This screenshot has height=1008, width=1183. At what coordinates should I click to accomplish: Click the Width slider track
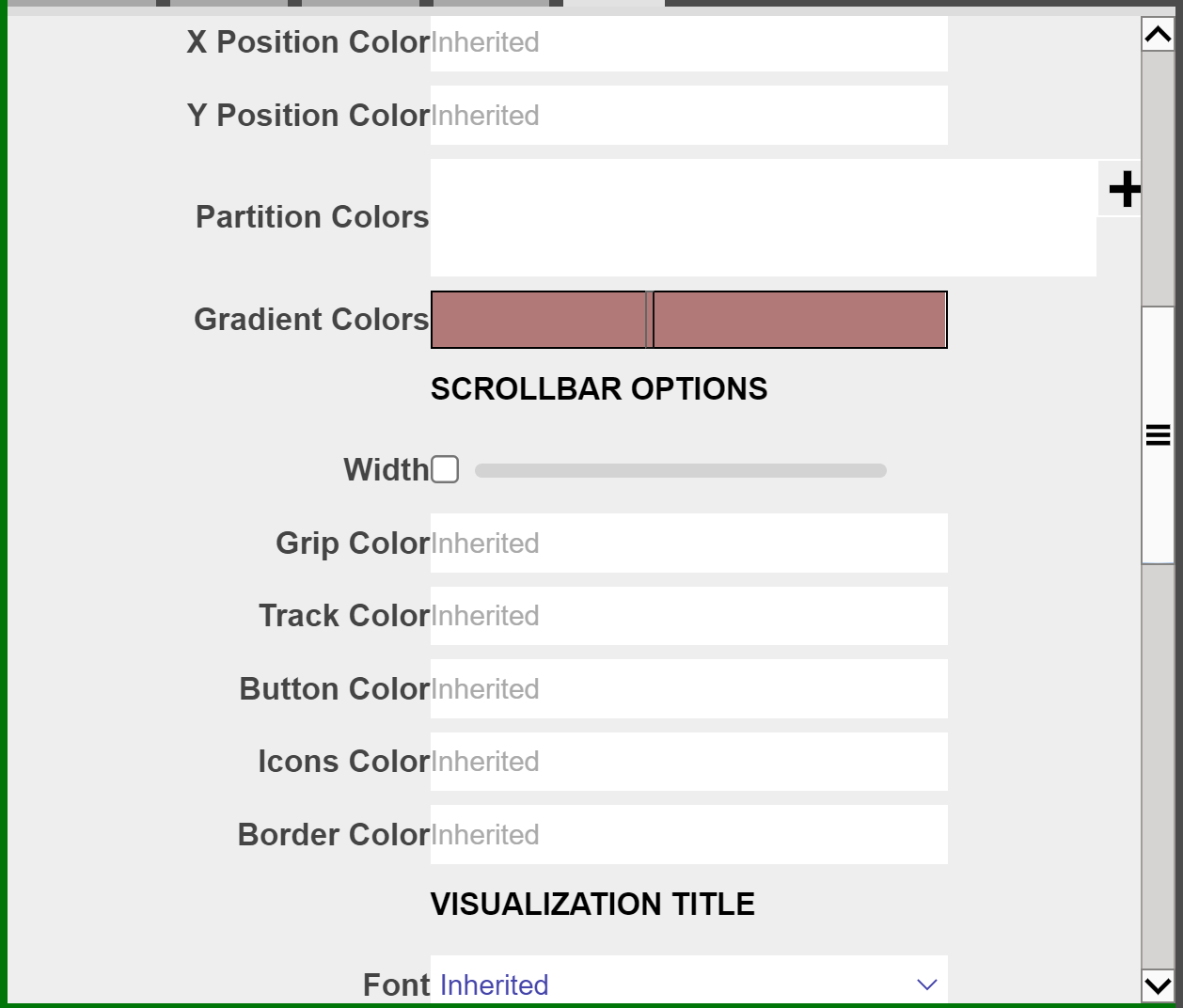[x=680, y=470]
